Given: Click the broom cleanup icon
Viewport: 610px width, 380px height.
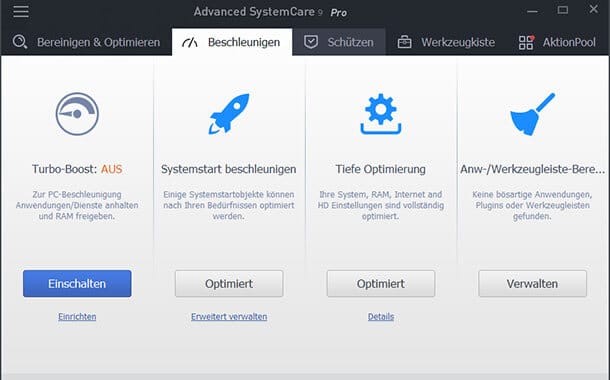Looking at the screenshot, I should click(532, 114).
